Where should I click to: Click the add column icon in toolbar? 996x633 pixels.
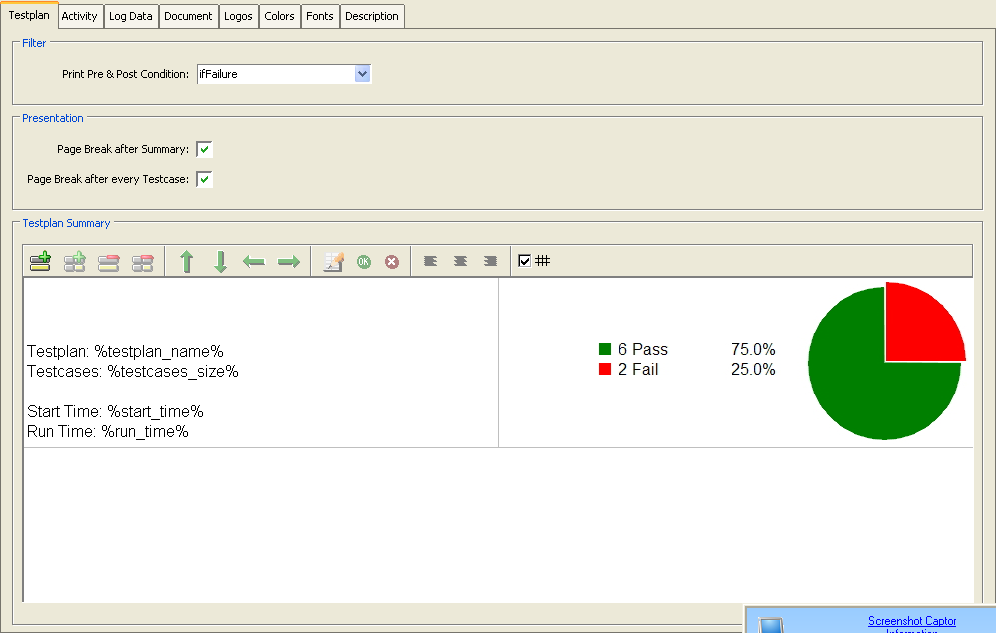click(74, 262)
